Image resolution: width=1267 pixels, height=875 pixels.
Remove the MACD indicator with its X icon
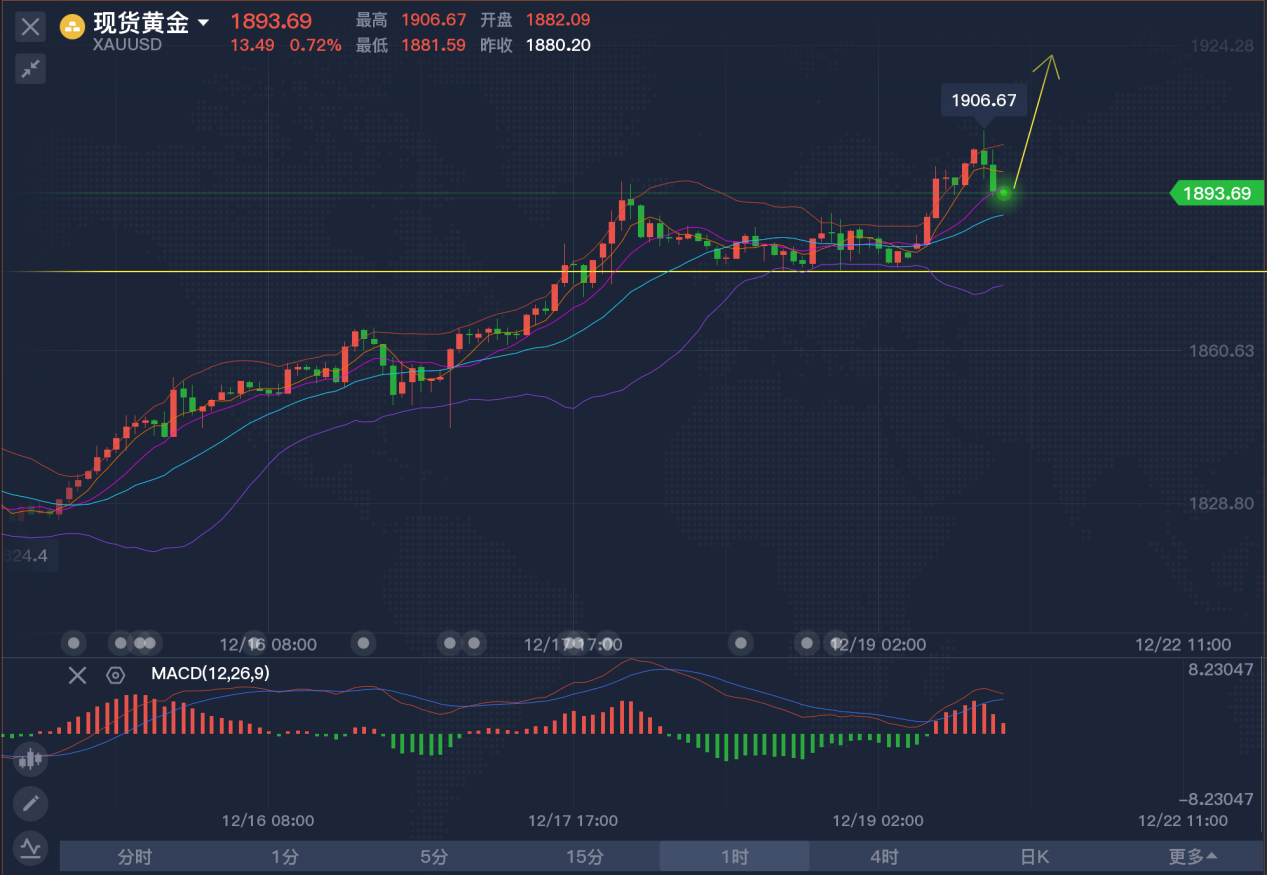click(x=77, y=675)
